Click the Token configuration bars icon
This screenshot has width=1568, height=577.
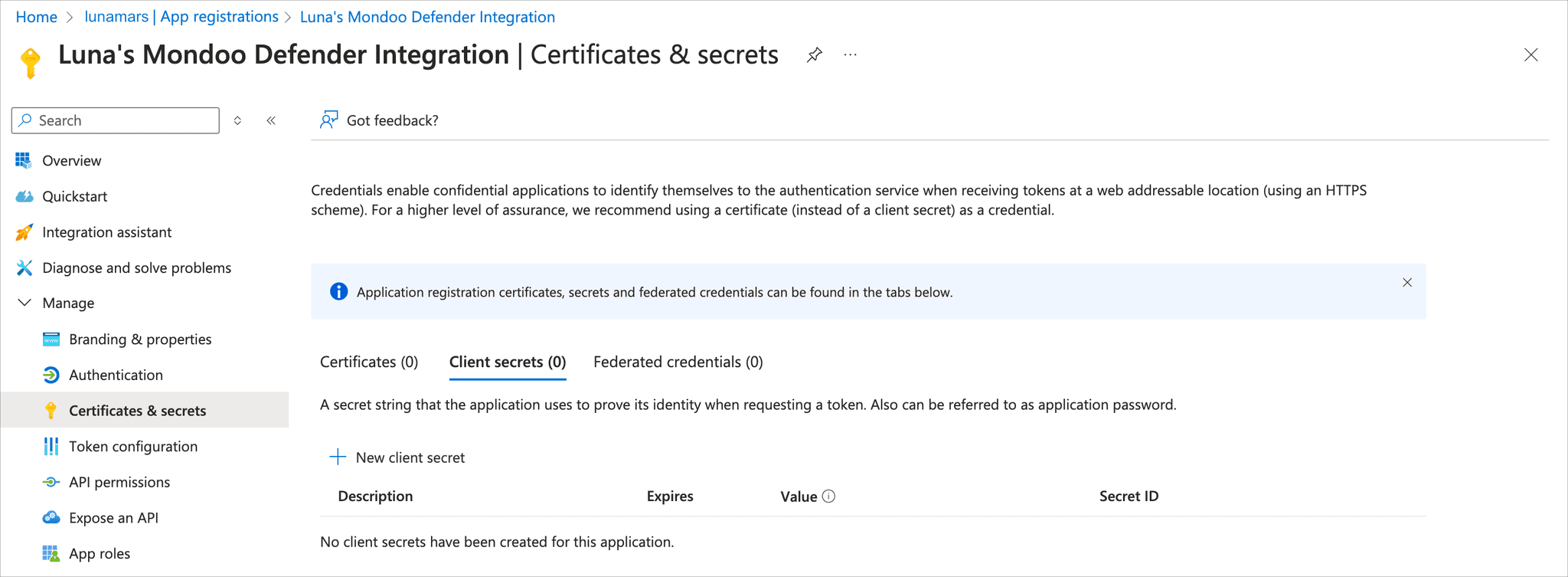[x=51, y=446]
